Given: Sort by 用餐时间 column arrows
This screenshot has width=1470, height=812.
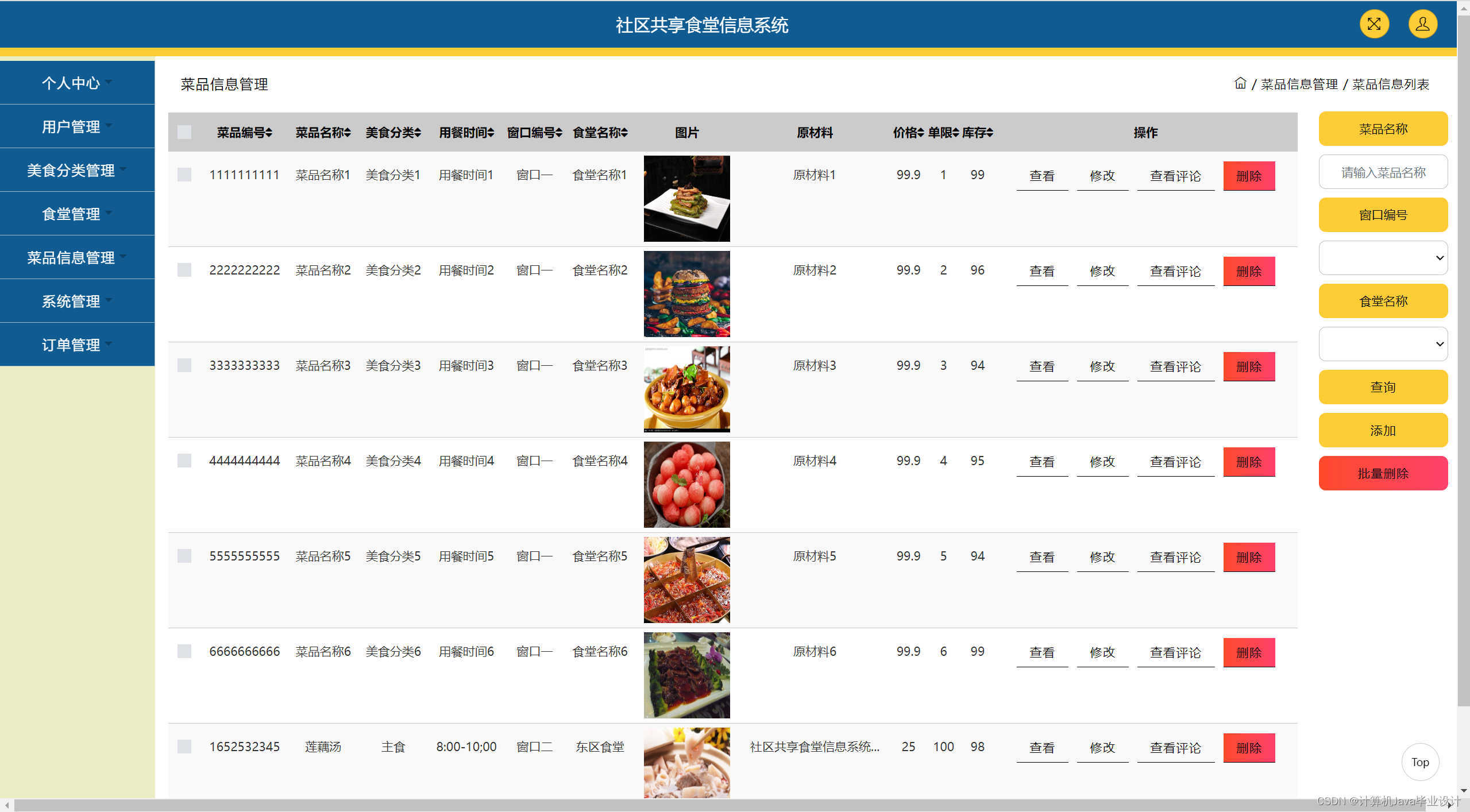Looking at the screenshot, I should click(491, 133).
